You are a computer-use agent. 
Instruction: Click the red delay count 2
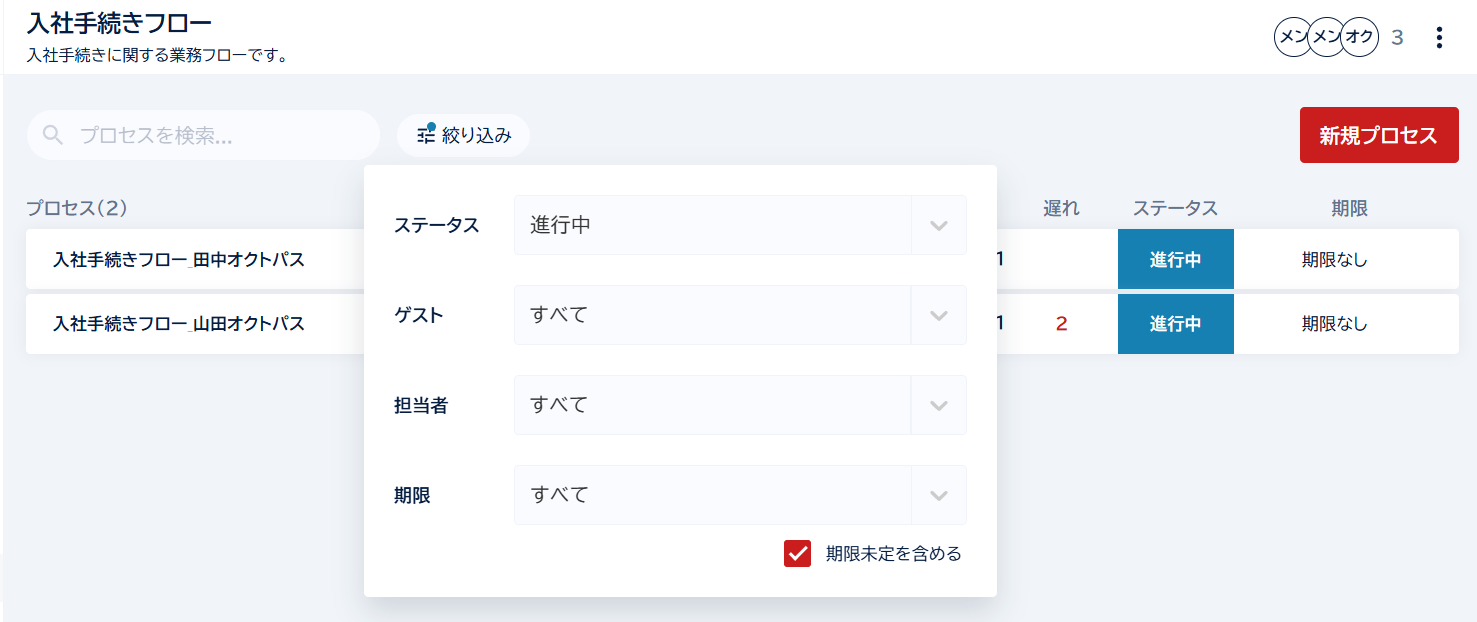point(1062,324)
